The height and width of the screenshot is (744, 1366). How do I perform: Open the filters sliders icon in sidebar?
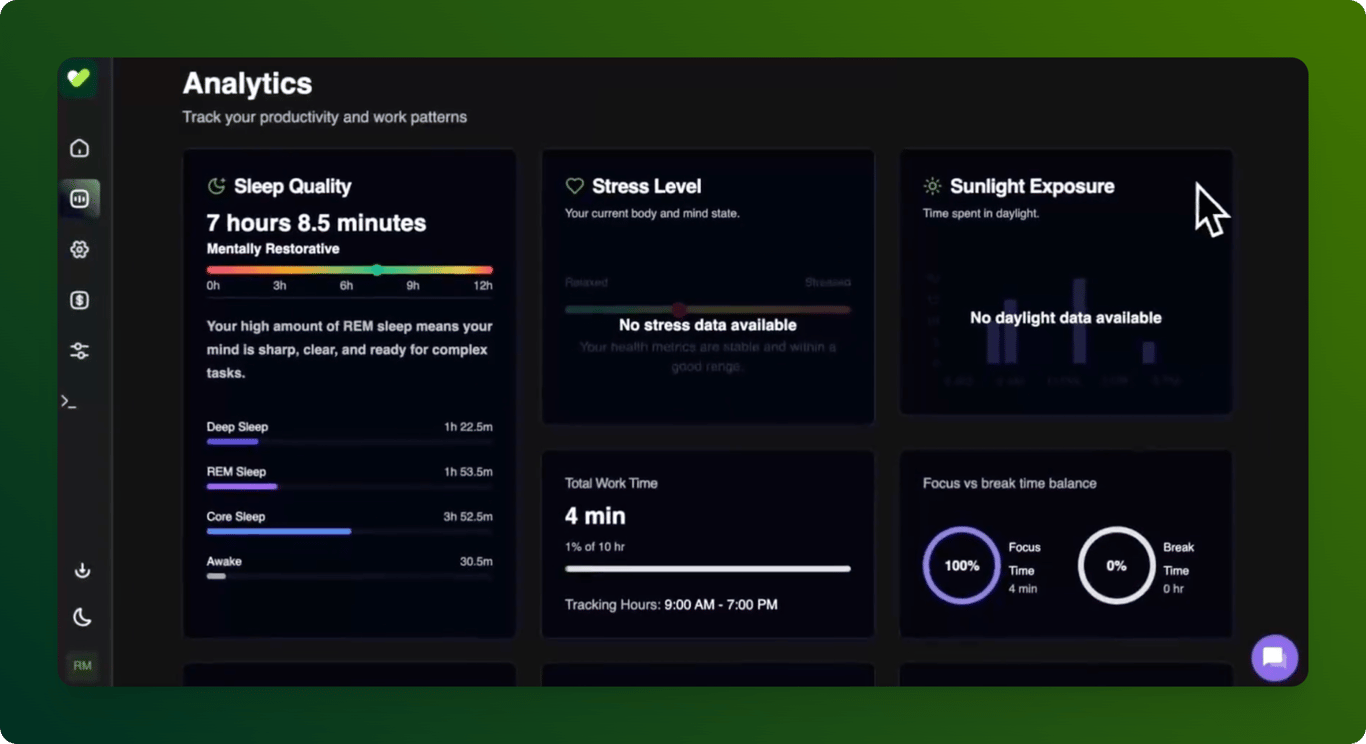(x=80, y=351)
